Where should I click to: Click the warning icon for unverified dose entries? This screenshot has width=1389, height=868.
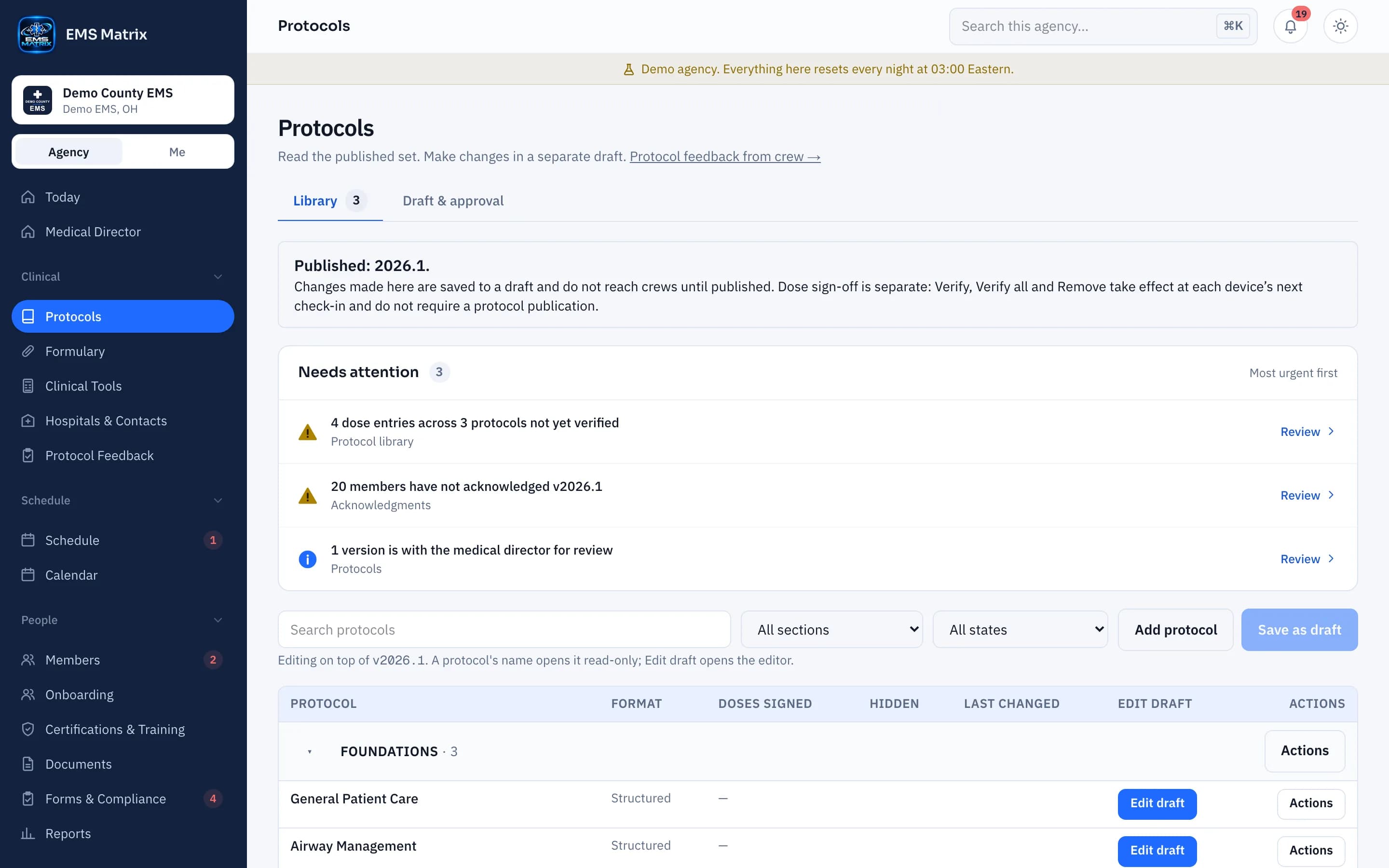[308, 432]
